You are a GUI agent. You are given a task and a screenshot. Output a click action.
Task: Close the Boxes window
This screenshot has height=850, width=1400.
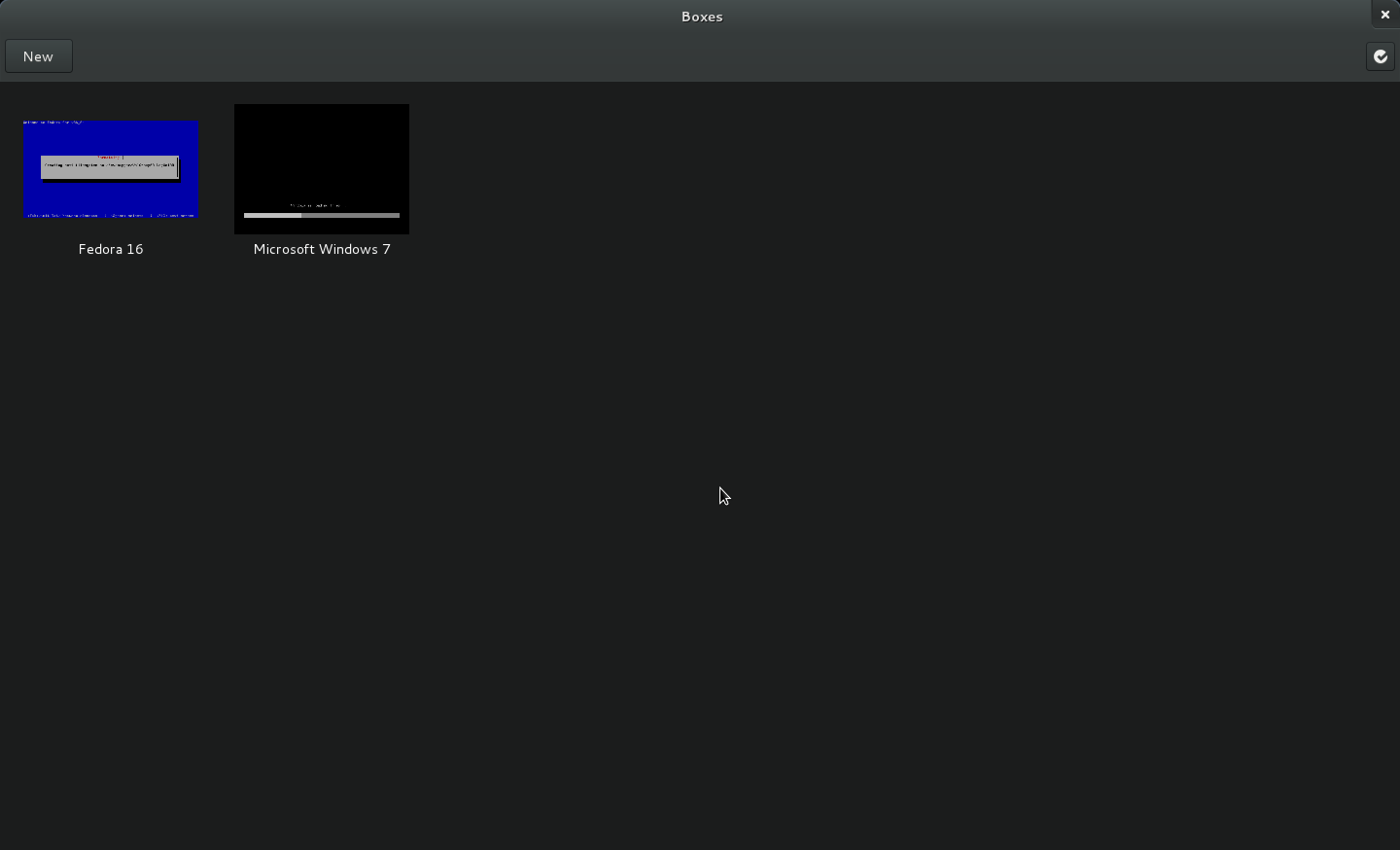pyautogui.click(x=1386, y=15)
